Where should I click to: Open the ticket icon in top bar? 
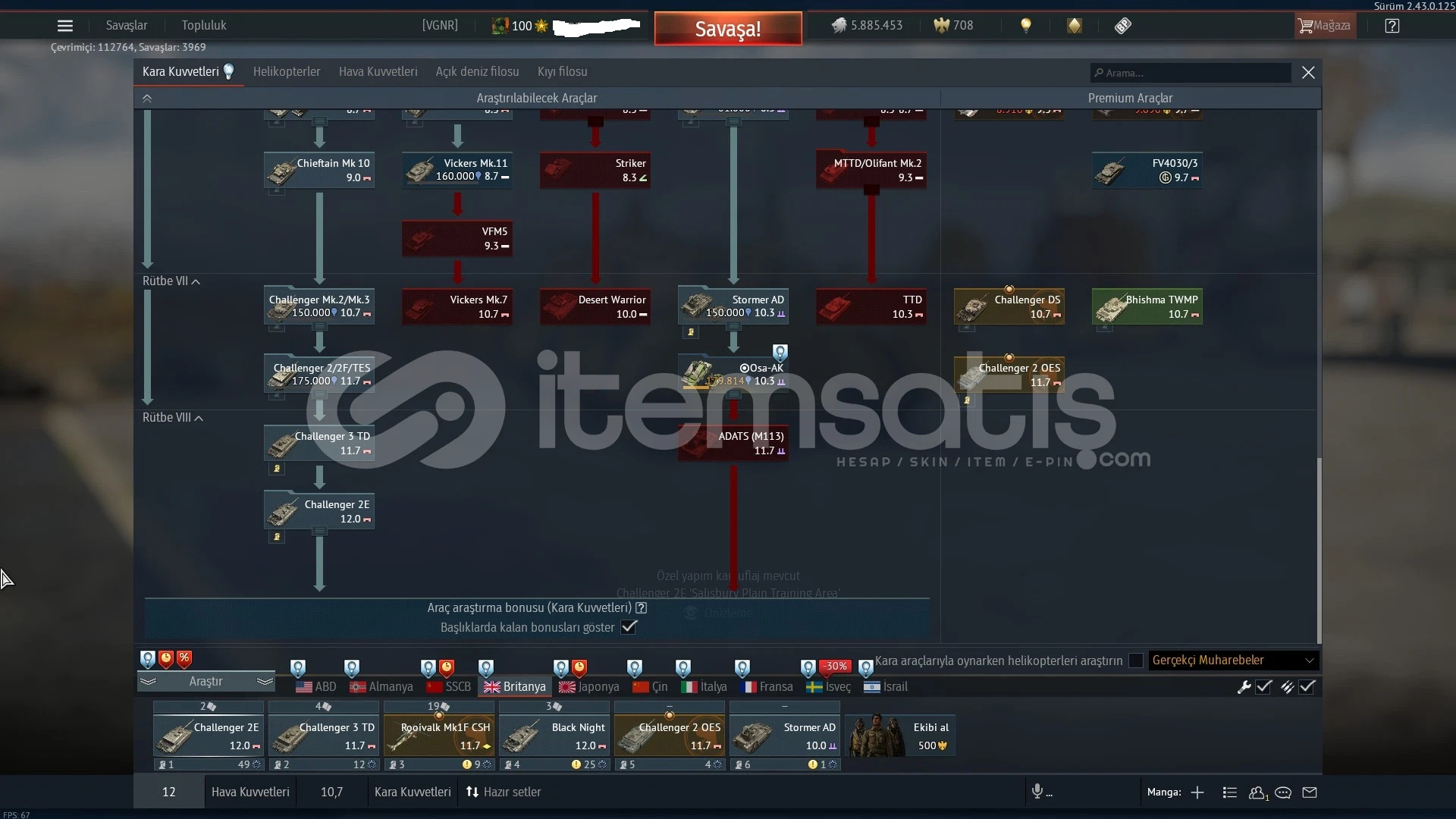tap(1123, 26)
